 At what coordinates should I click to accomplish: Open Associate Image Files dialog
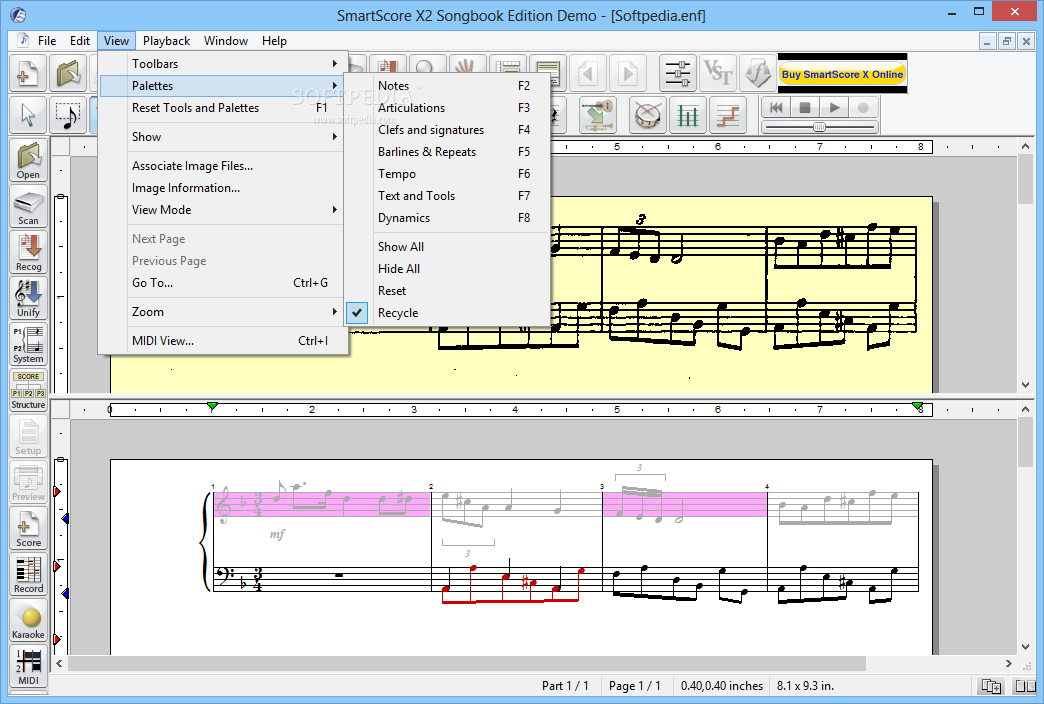point(222,166)
